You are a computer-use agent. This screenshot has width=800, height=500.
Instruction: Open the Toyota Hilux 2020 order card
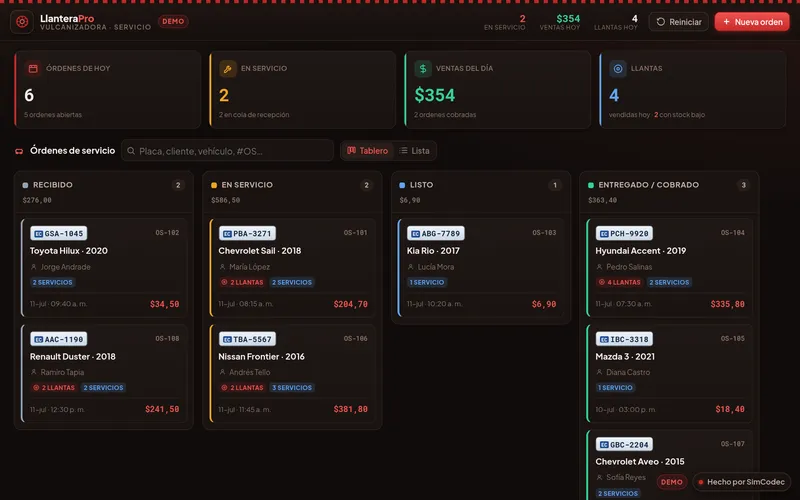click(104, 268)
